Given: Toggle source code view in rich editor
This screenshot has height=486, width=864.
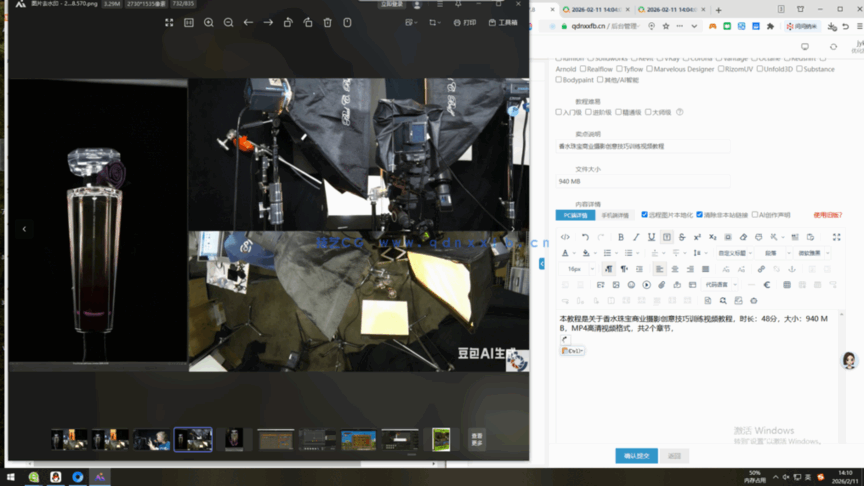Looking at the screenshot, I should click(x=565, y=237).
